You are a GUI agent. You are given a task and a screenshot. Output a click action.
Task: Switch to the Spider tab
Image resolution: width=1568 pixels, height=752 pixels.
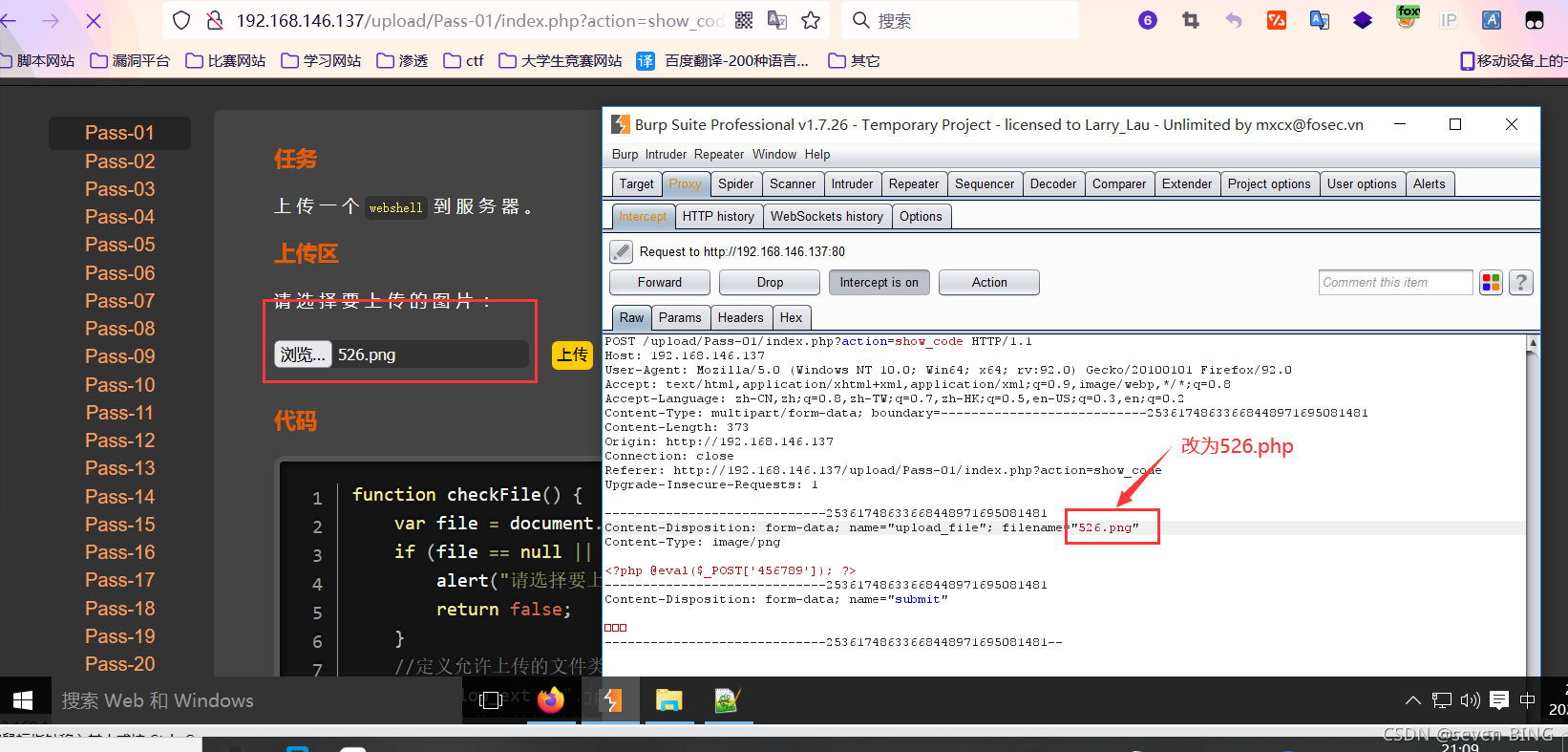click(736, 183)
